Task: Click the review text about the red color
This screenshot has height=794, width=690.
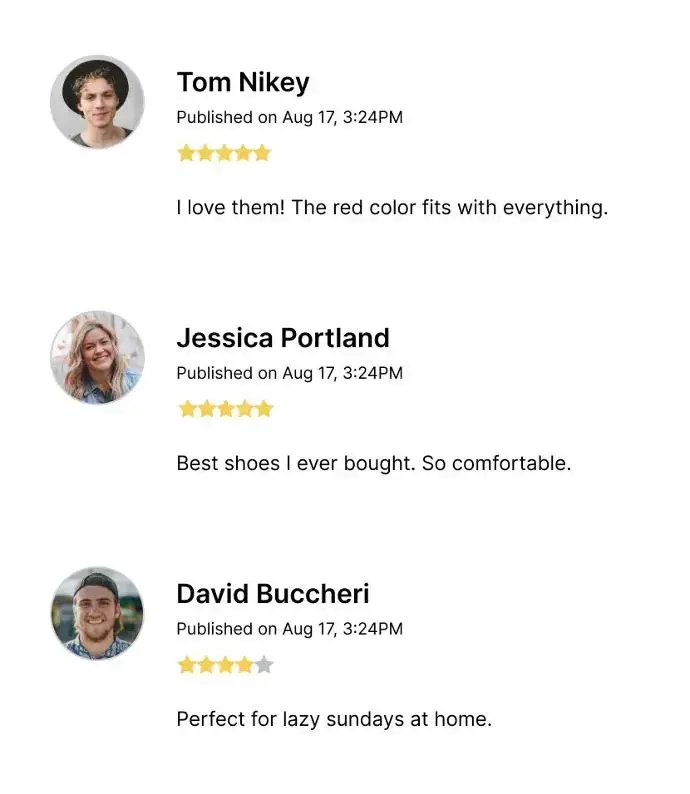Action: 392,208
